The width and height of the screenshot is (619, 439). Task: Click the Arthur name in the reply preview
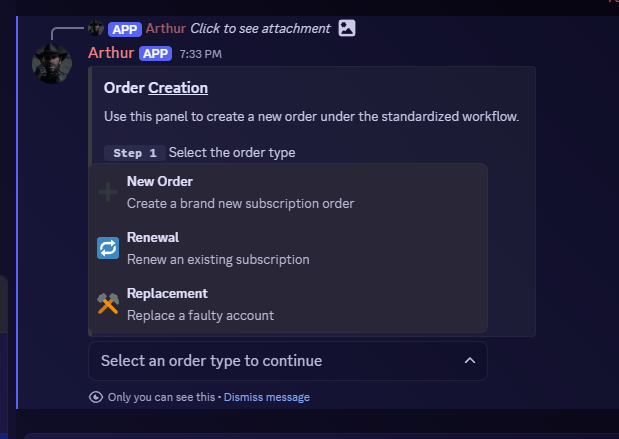point(165,28)
